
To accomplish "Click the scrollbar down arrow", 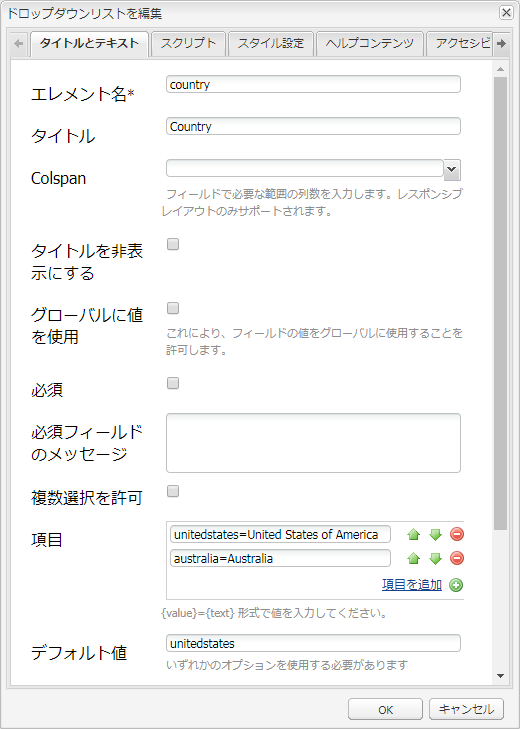I will point(500,676).
